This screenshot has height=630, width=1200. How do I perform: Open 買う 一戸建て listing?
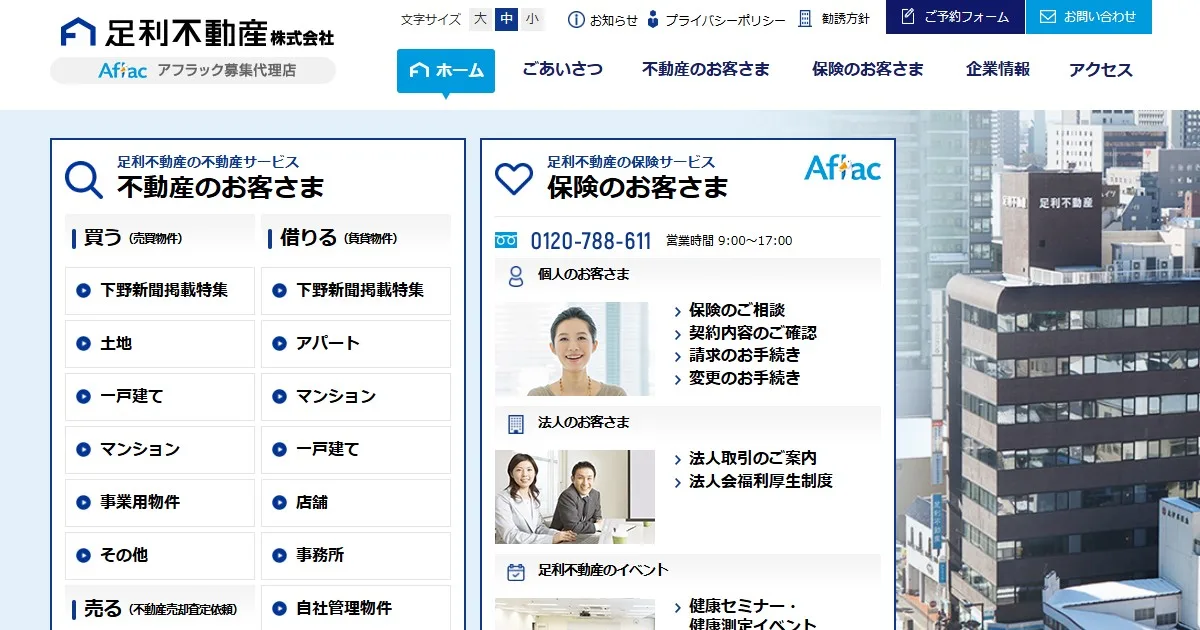pyautogui.click(x=160, y=397)
